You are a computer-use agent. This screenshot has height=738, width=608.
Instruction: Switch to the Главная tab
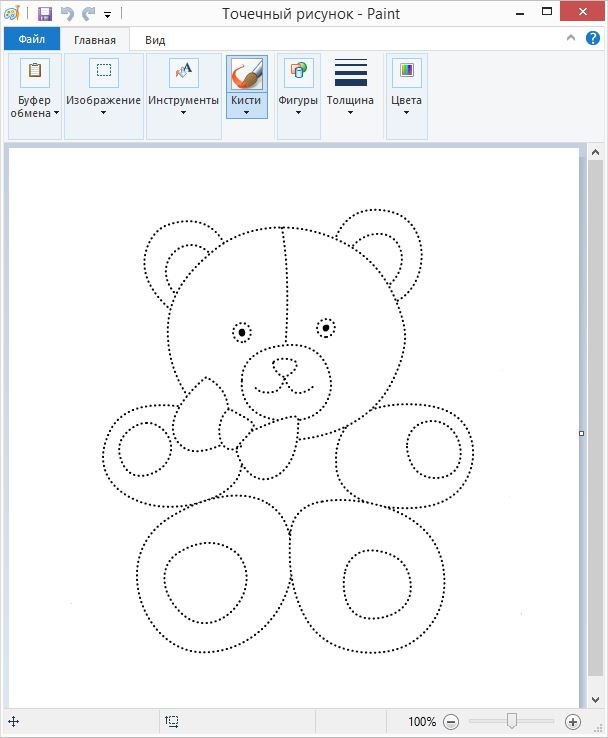[95, 40]
